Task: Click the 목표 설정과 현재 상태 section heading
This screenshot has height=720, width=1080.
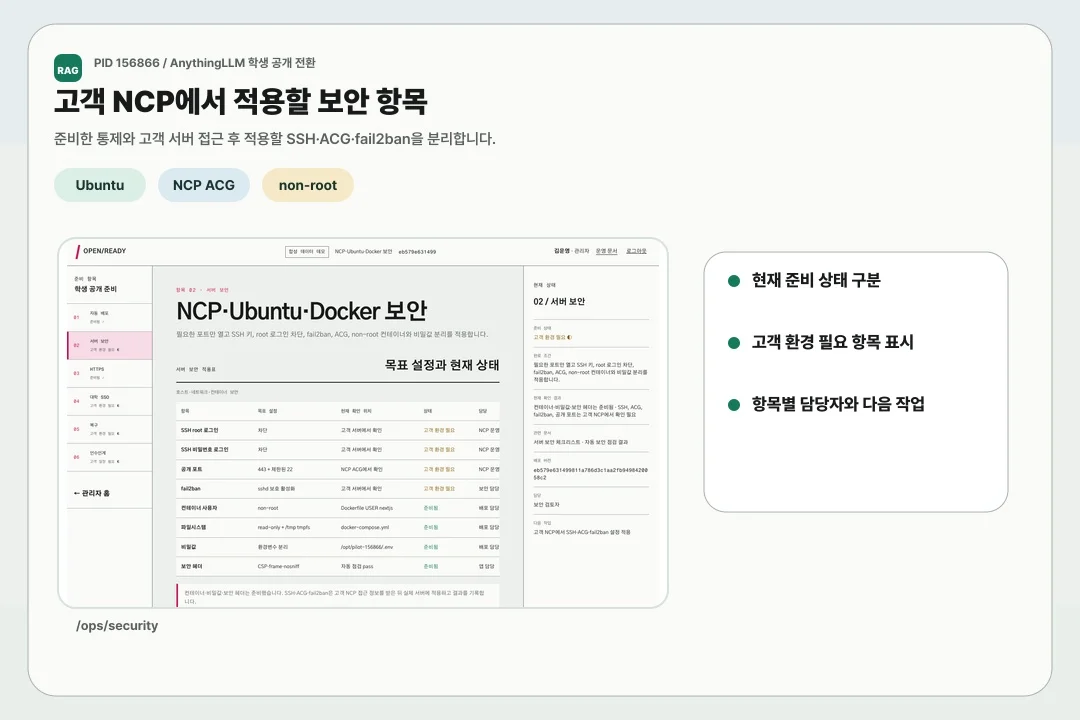Action: click(x=442, y=365)
